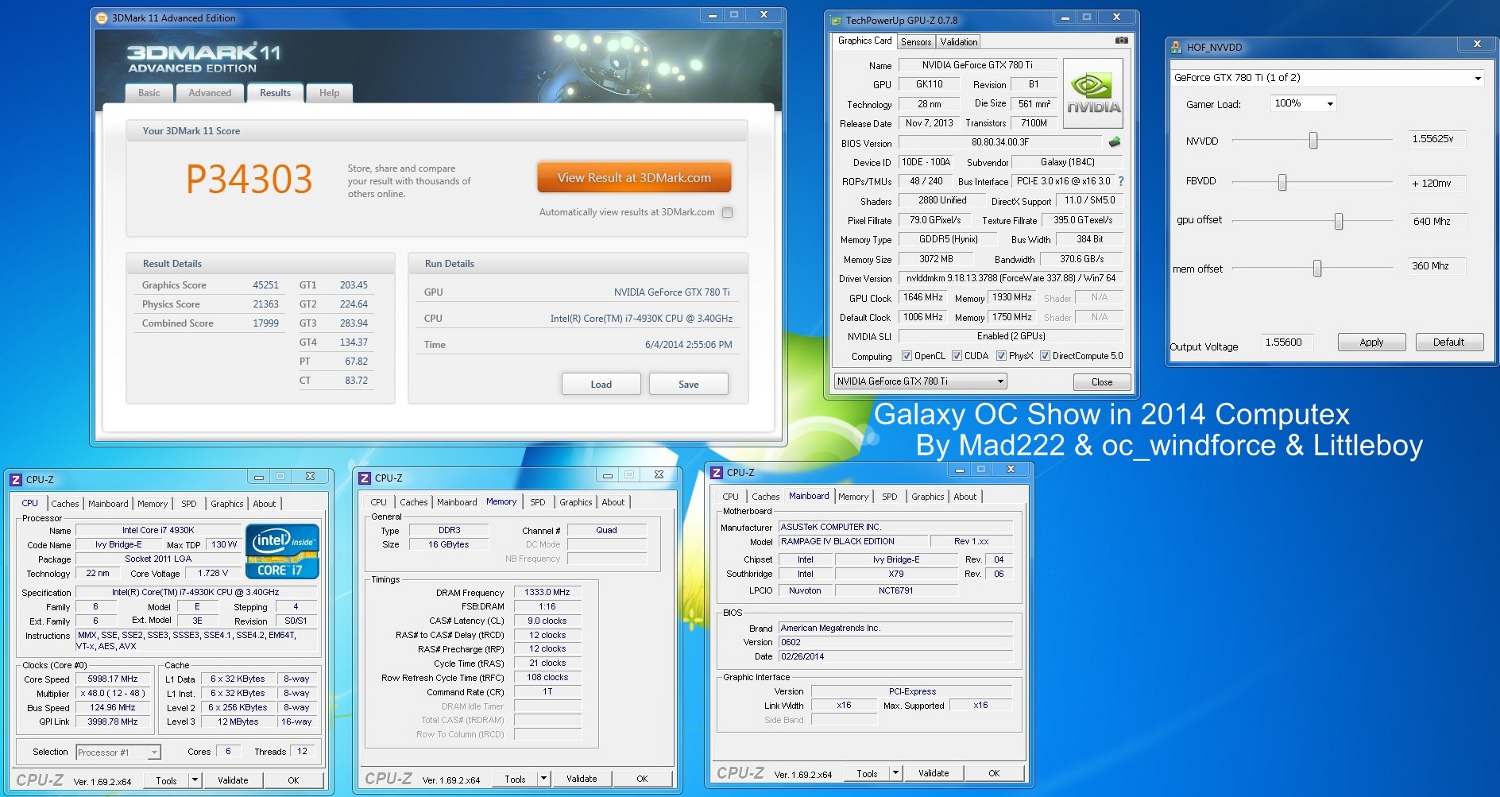Image resolution: width=1500 pixels, height=797 pixels.
Task: Click Apply in HOF_NVVDD
Action: pos(1371,342)
